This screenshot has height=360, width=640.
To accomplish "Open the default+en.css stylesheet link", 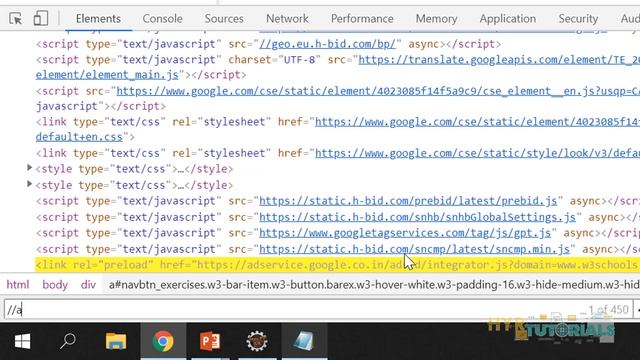I will [79, 137].
